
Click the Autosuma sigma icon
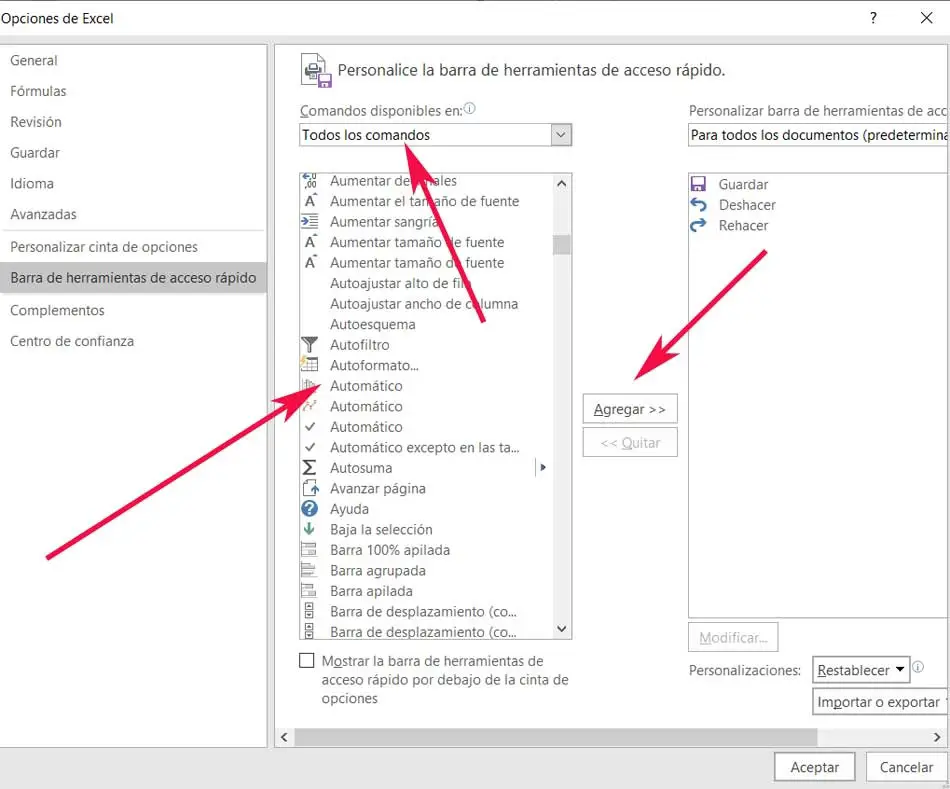[309, 467]
